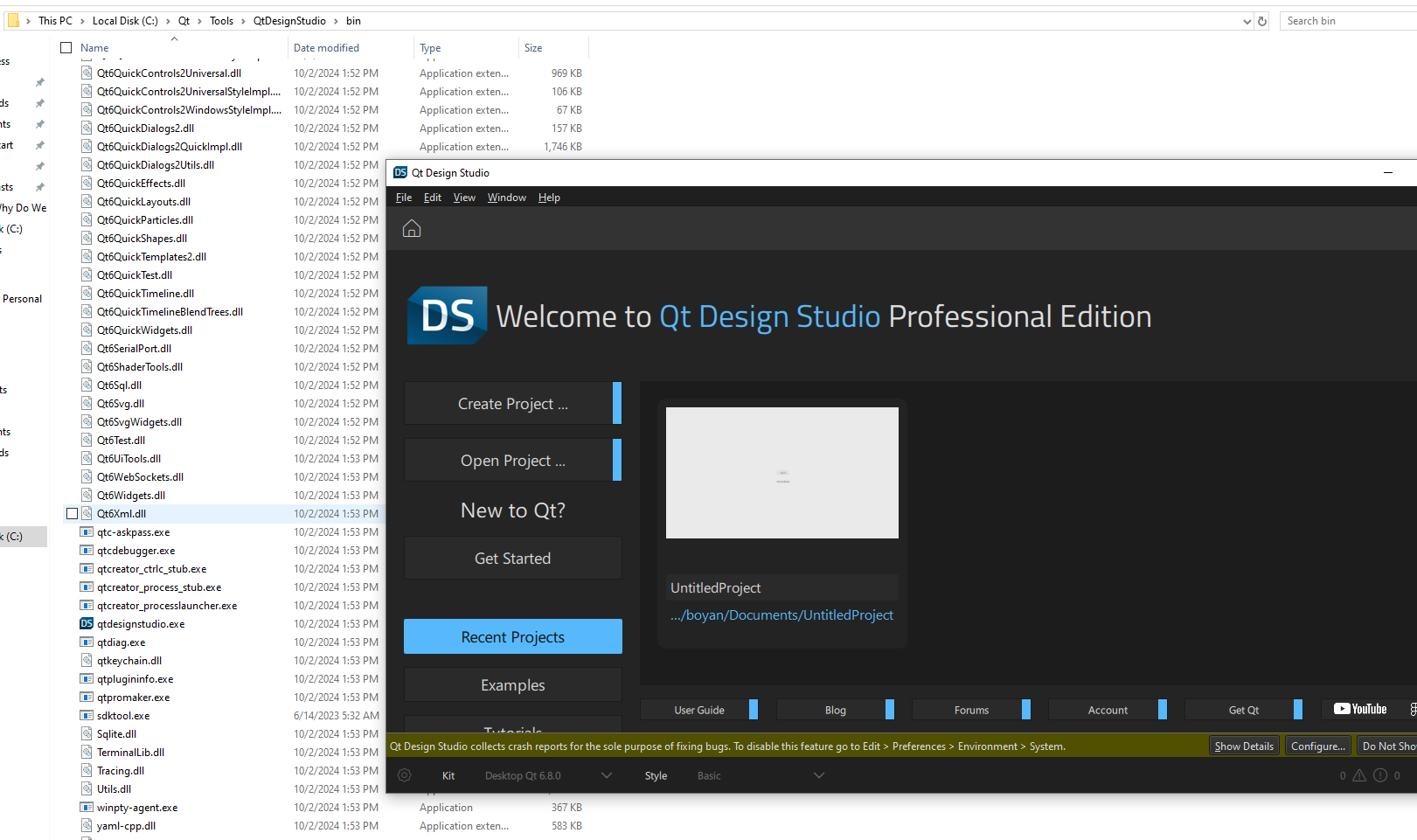Open the Style dropdown showing Basic
The height and width of the screenshot is (840, 1417).
[x=761, y=775]
